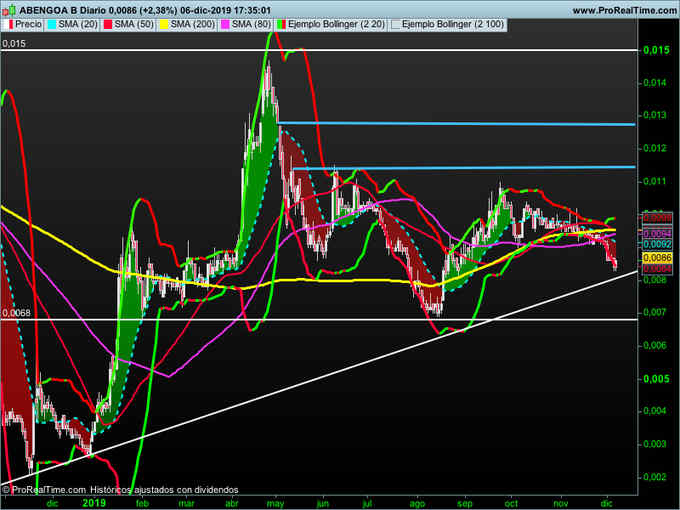Click the green-red Bollinger (2 20) swatch
Image resolution: width=680 pixels, height=510 pixels.
(x=281, y=25)
